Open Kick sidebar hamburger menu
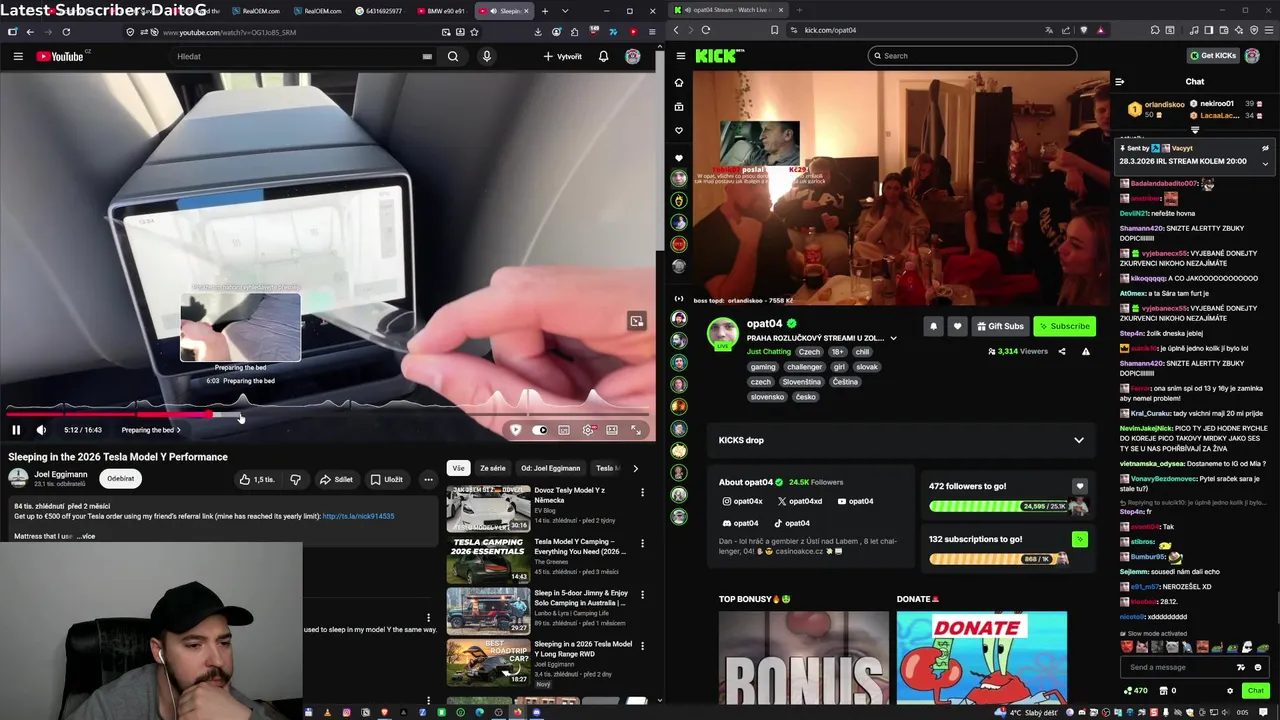The width and height of the screenshot is (1280, 720). pos(680,56)
